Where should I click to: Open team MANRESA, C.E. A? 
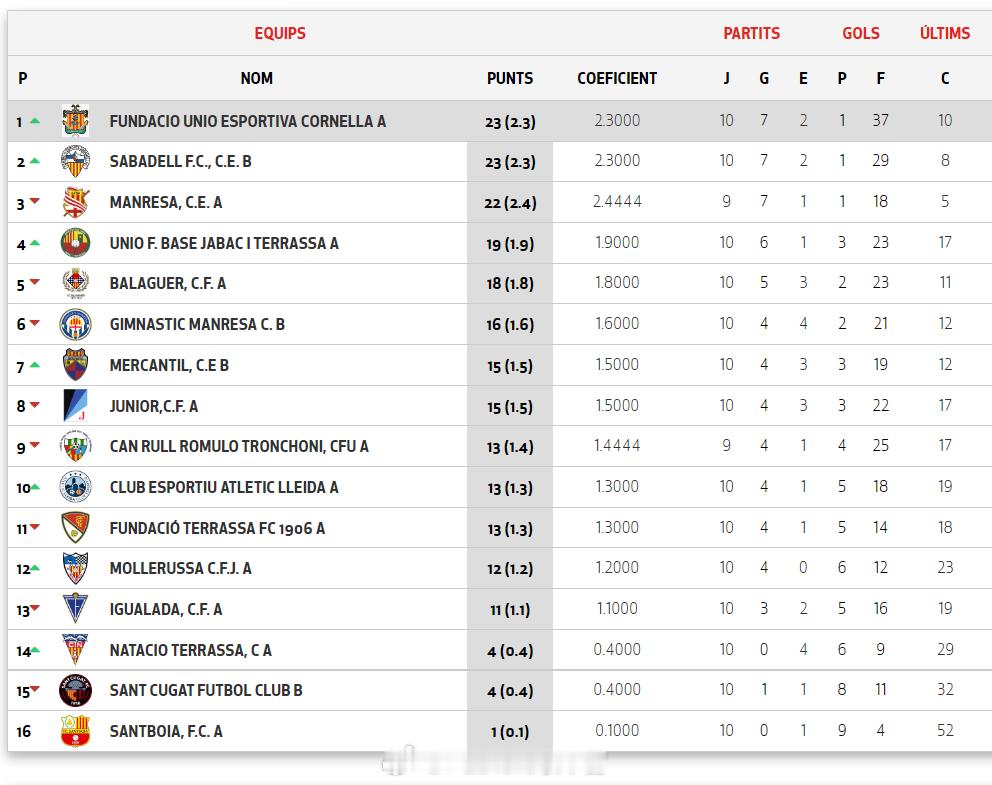point(166,202)
